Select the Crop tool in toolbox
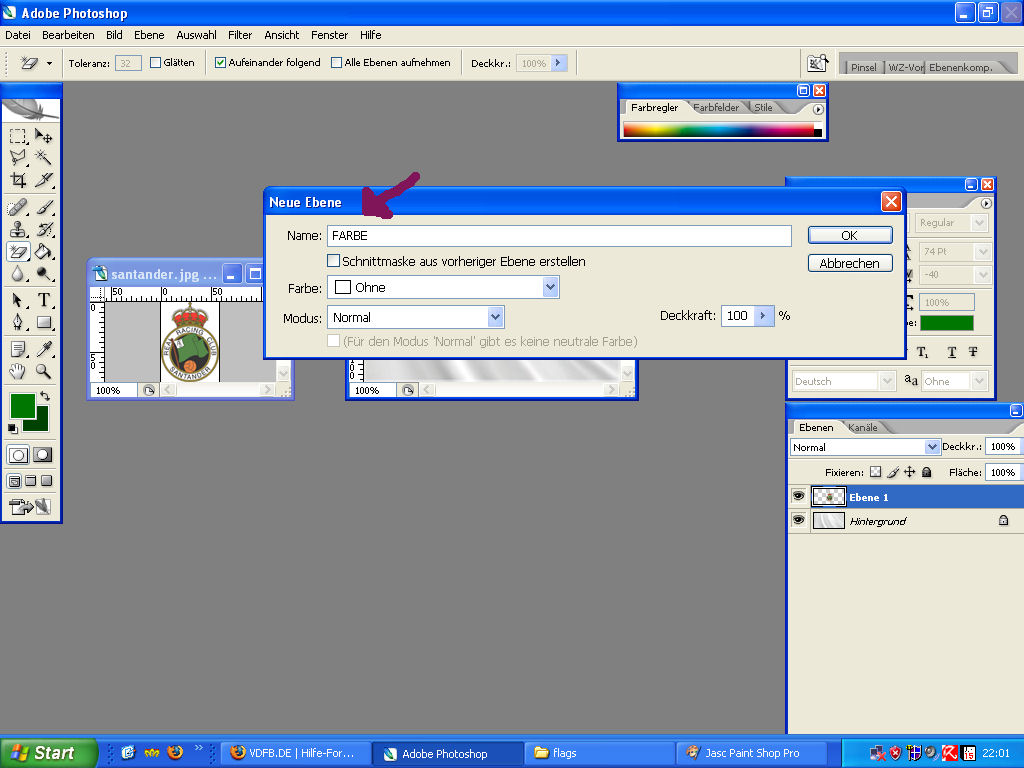Screen dimensions: 1024x768 [x=18, y=181]
